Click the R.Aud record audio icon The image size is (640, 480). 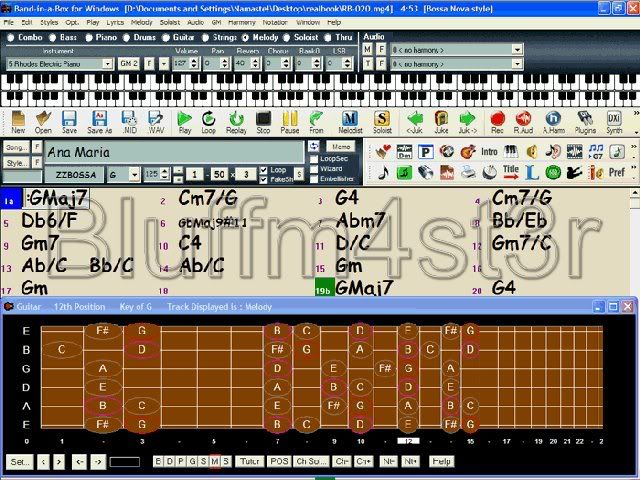523,122
